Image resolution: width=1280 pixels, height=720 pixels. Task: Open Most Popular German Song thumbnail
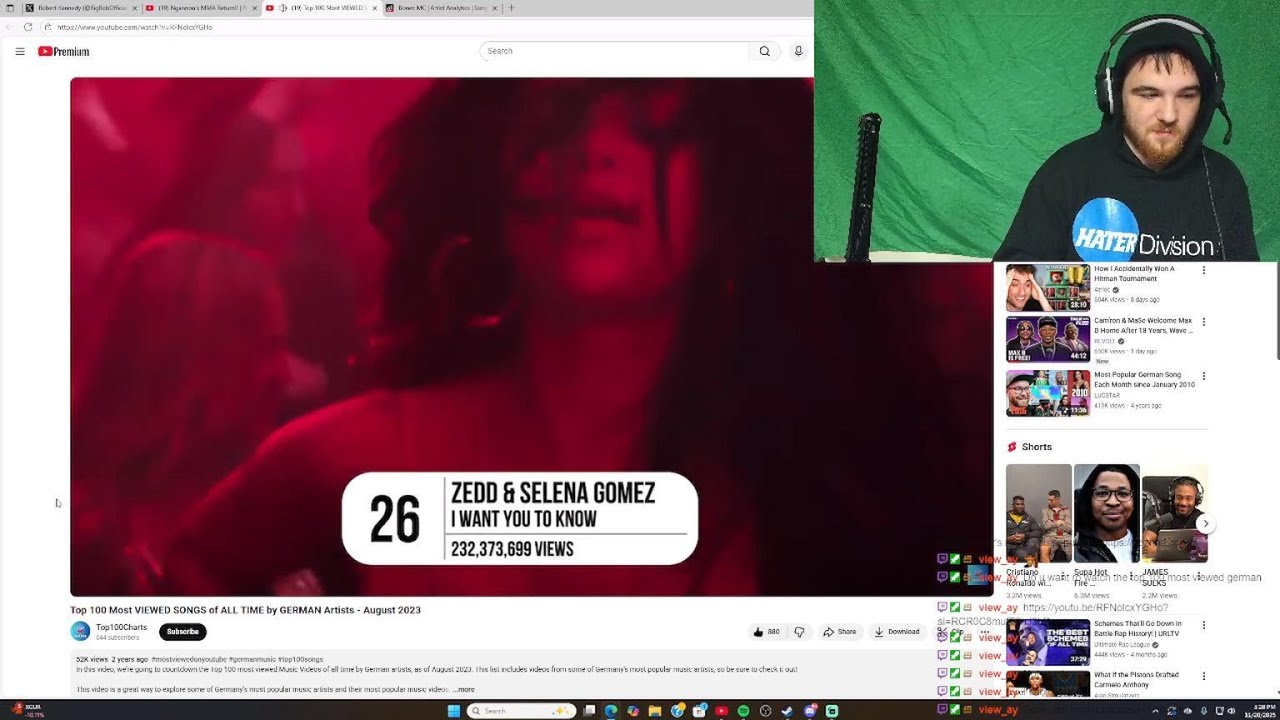(1048, 393)
